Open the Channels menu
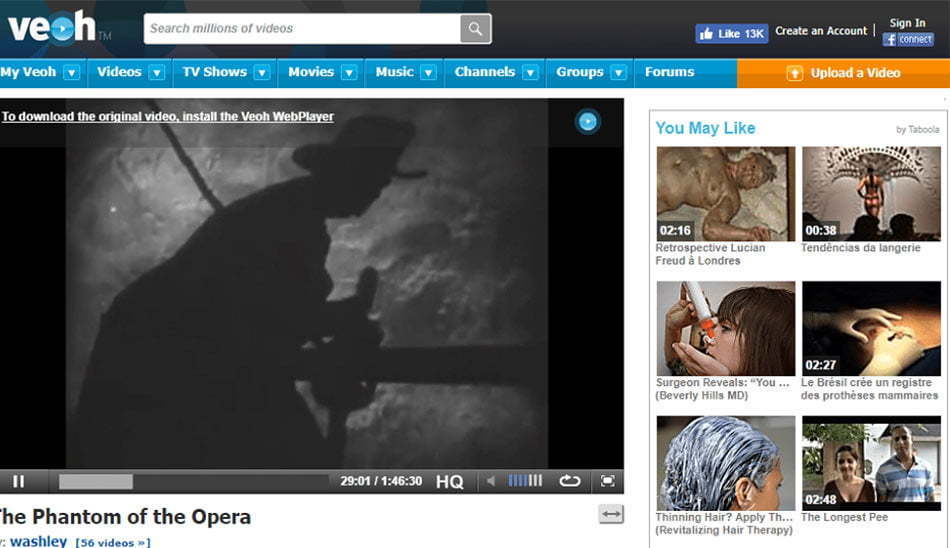950x548 pixels. pos(485,72)
